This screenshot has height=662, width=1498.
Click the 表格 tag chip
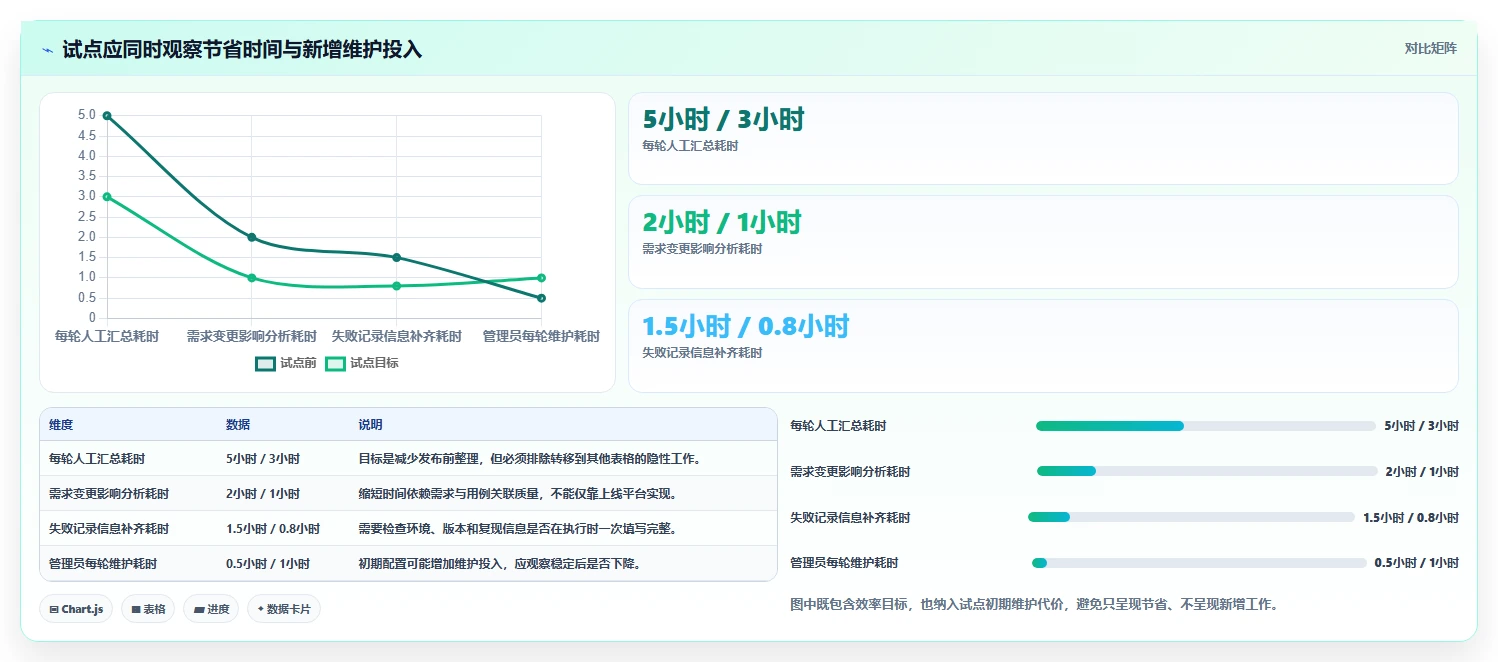[147, 609]
